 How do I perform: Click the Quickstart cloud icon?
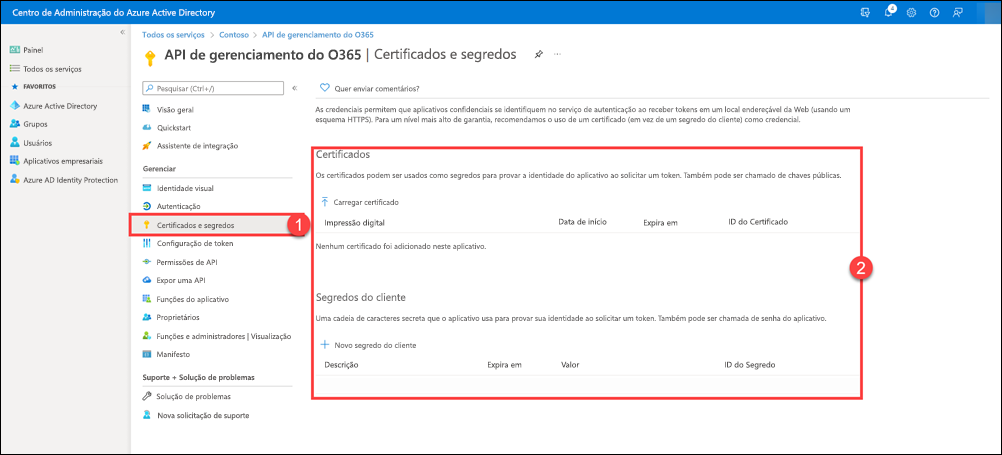pos(146,128)
